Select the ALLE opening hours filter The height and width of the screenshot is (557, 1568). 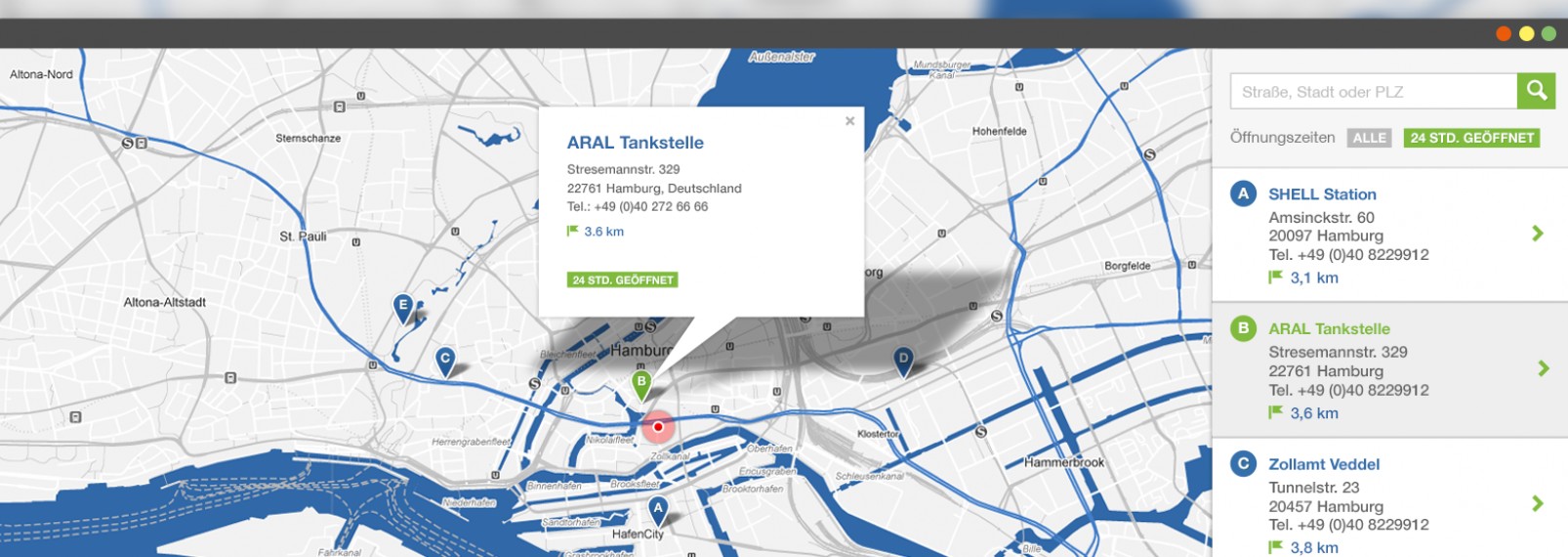pos(1369,138)
